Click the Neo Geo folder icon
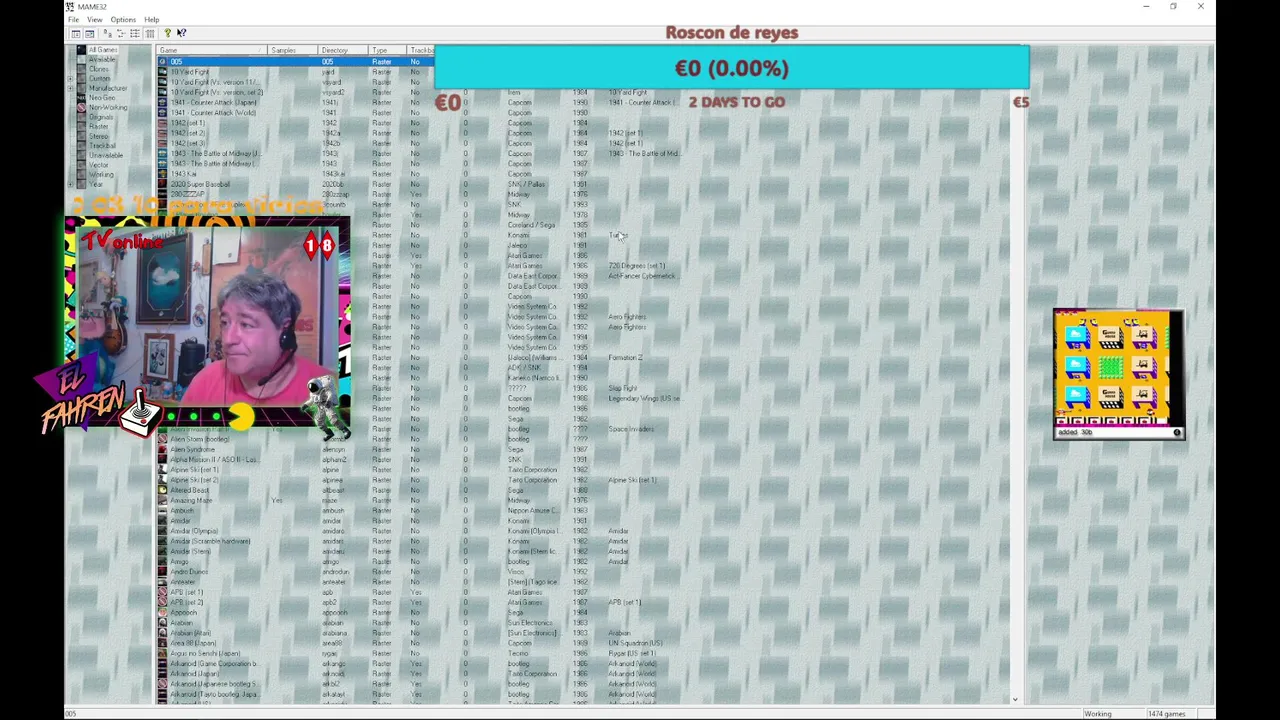The image size is (1280, 720). 81,98
